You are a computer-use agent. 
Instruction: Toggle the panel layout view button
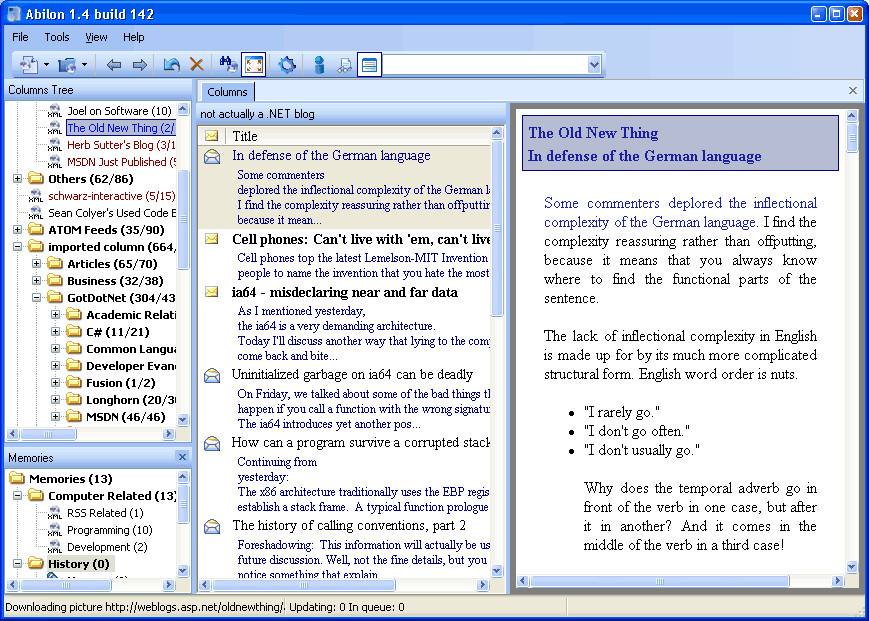[369, 65]
